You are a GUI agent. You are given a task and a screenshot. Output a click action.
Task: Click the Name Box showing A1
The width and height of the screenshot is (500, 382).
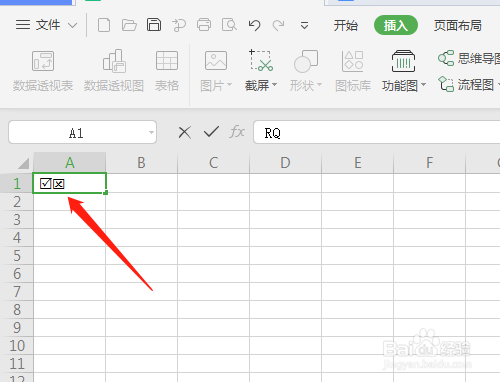pos(82,132)
